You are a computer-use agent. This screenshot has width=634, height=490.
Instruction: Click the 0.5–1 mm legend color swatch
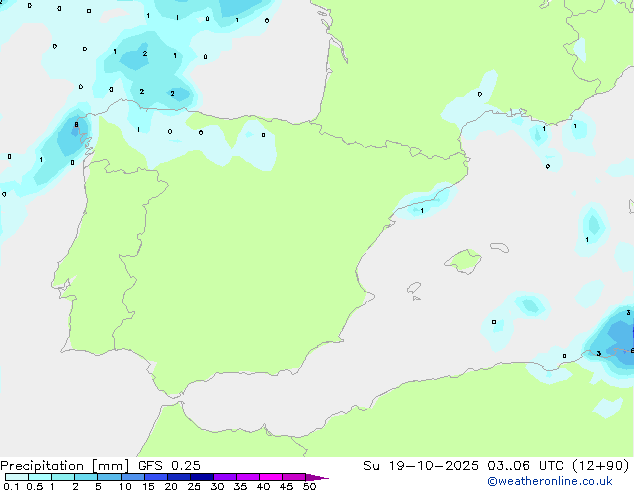pos(40,477)
